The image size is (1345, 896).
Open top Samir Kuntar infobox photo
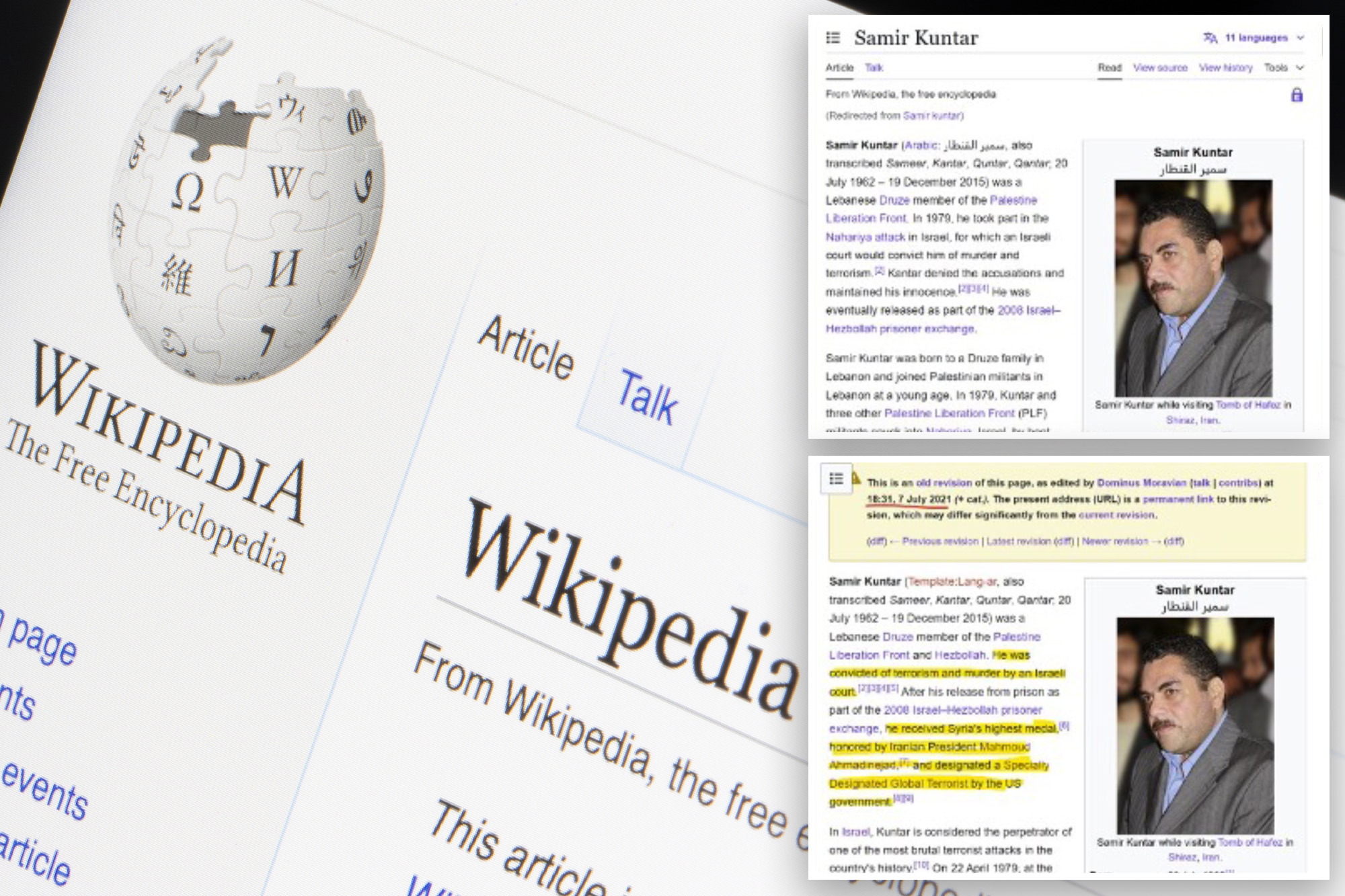1193,288
